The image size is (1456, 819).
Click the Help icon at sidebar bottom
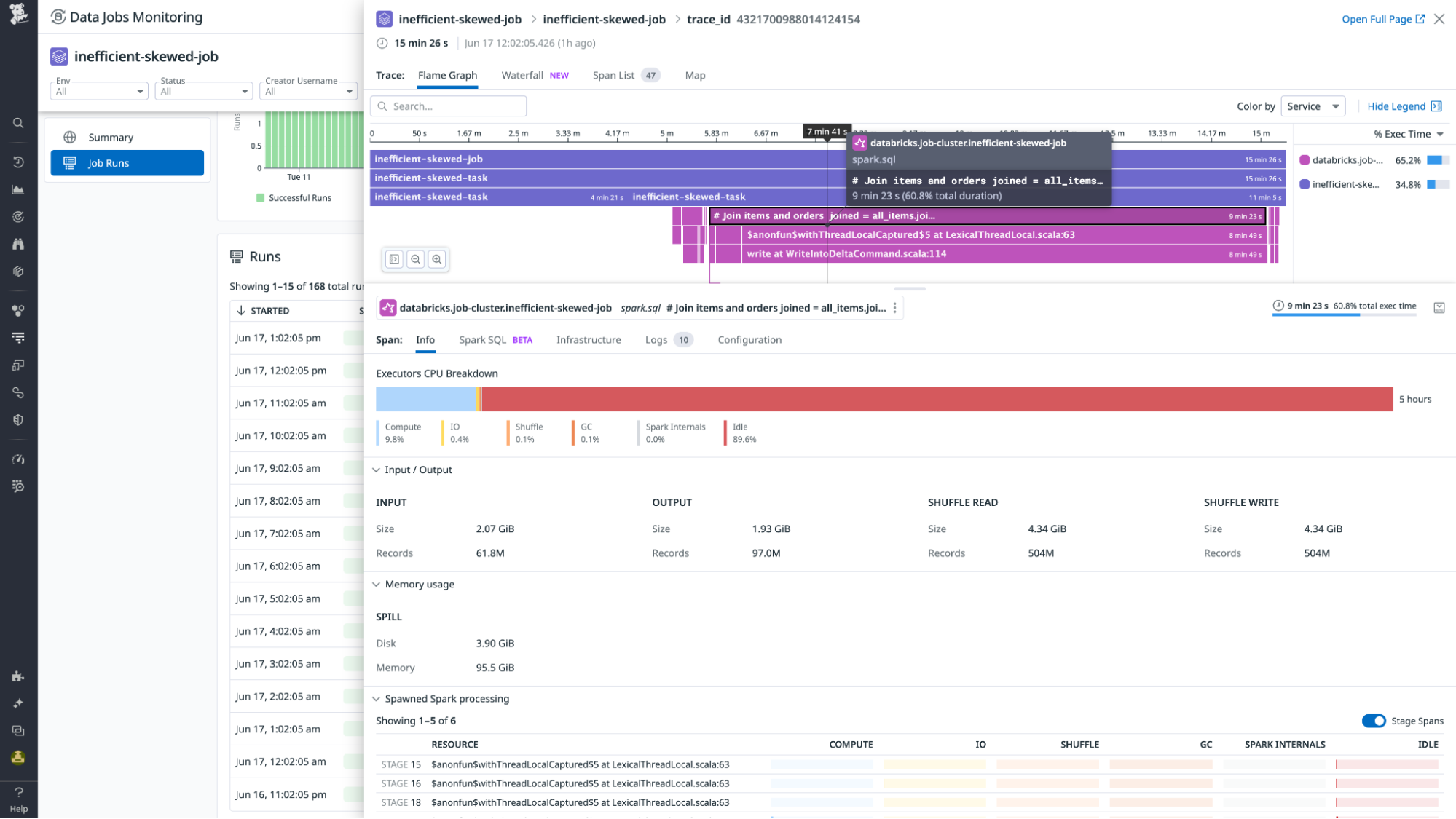click(18, 792)
